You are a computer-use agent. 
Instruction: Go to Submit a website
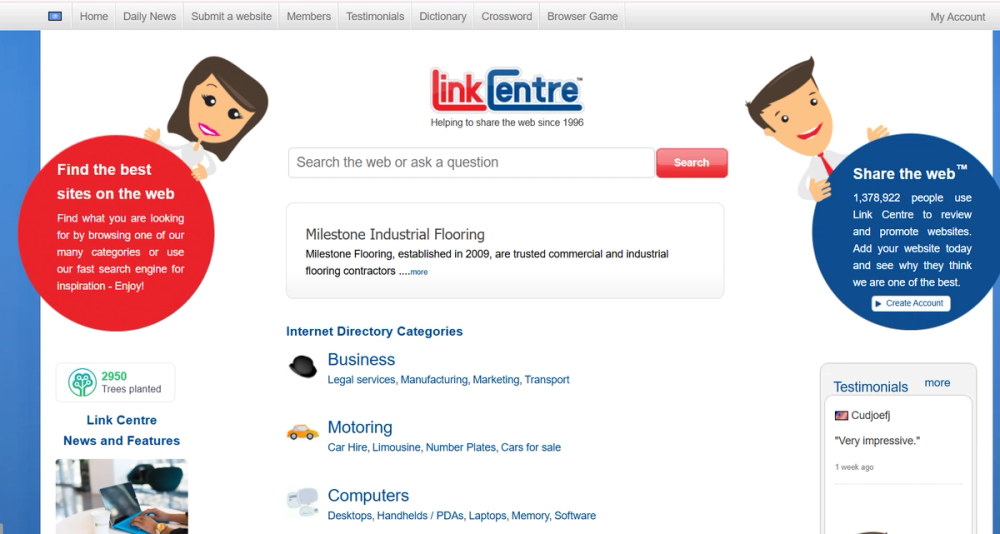(x=231, y=17)
